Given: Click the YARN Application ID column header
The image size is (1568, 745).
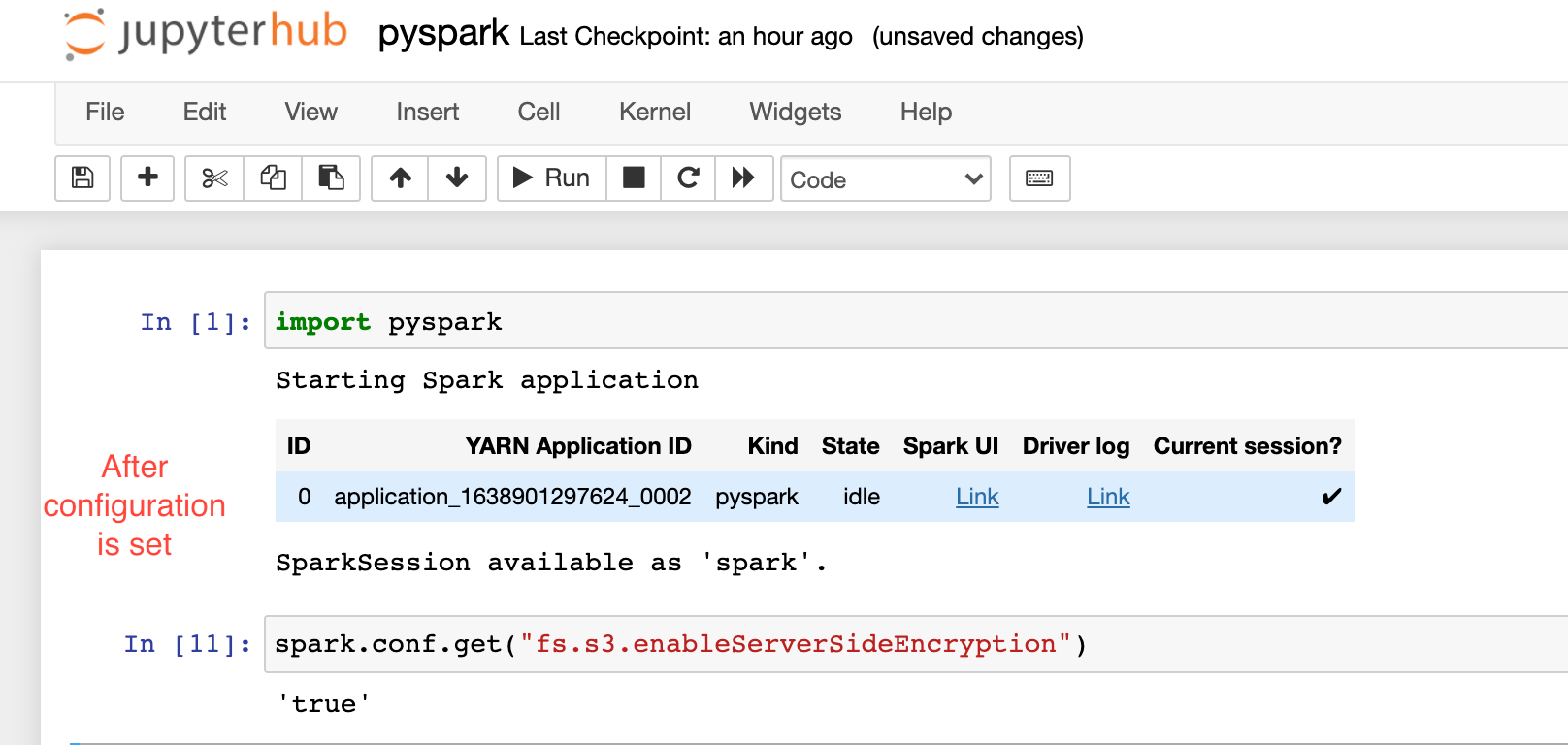Looking at the screenshot, I should (x=578, y=446).
